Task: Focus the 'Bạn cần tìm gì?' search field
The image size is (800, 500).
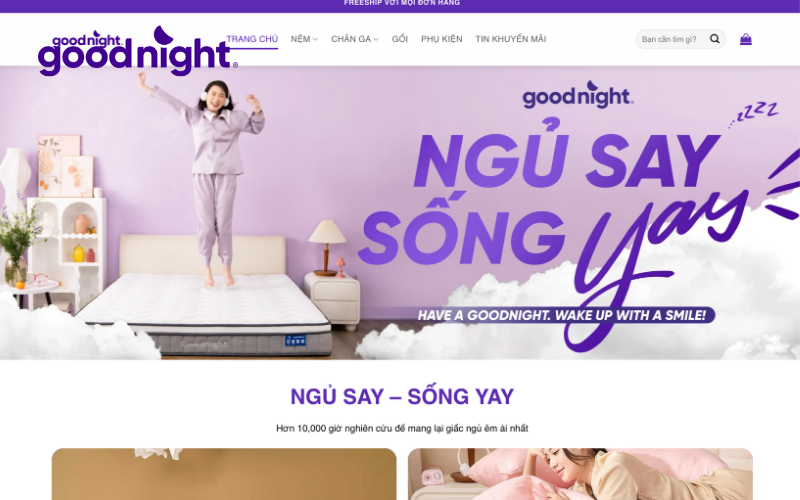Action: point(671,39)
